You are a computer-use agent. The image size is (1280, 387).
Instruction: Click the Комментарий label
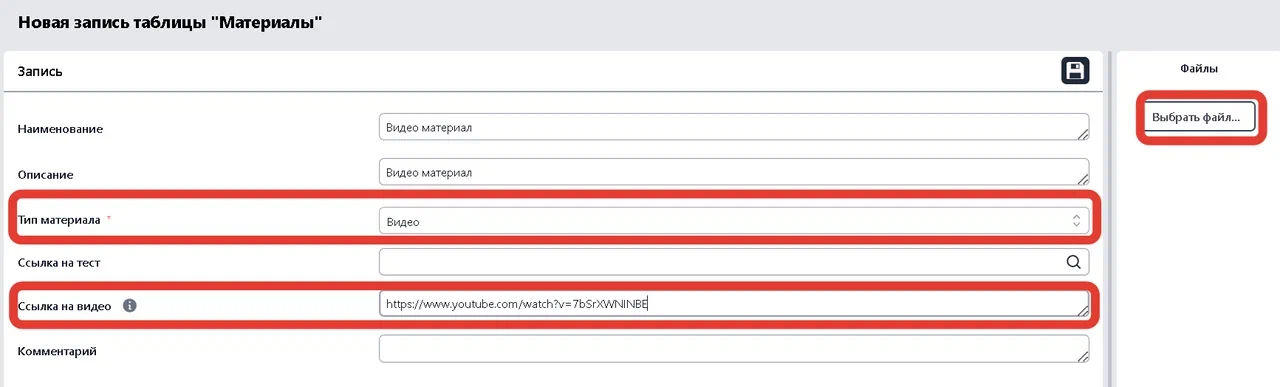(x=57, y=351)
